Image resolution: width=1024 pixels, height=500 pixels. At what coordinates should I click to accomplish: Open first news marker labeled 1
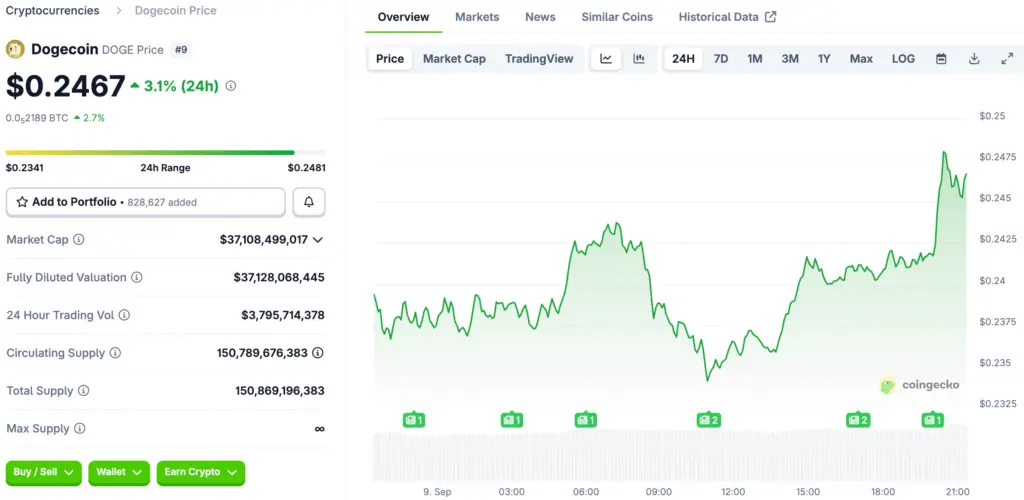coord(414,420)
